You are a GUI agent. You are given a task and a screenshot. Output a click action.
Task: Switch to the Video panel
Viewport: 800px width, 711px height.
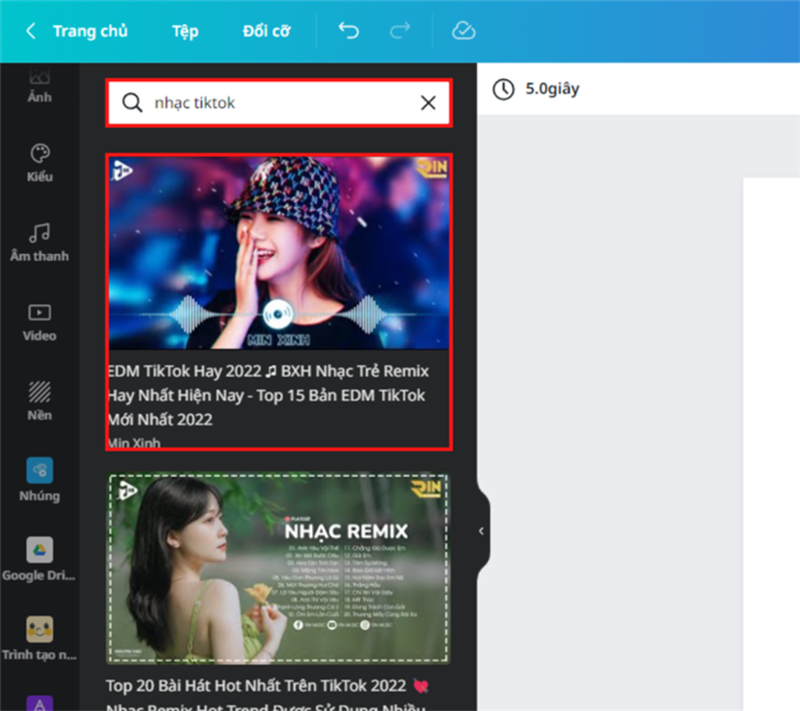pyautogui.click(x=38, y=322)
